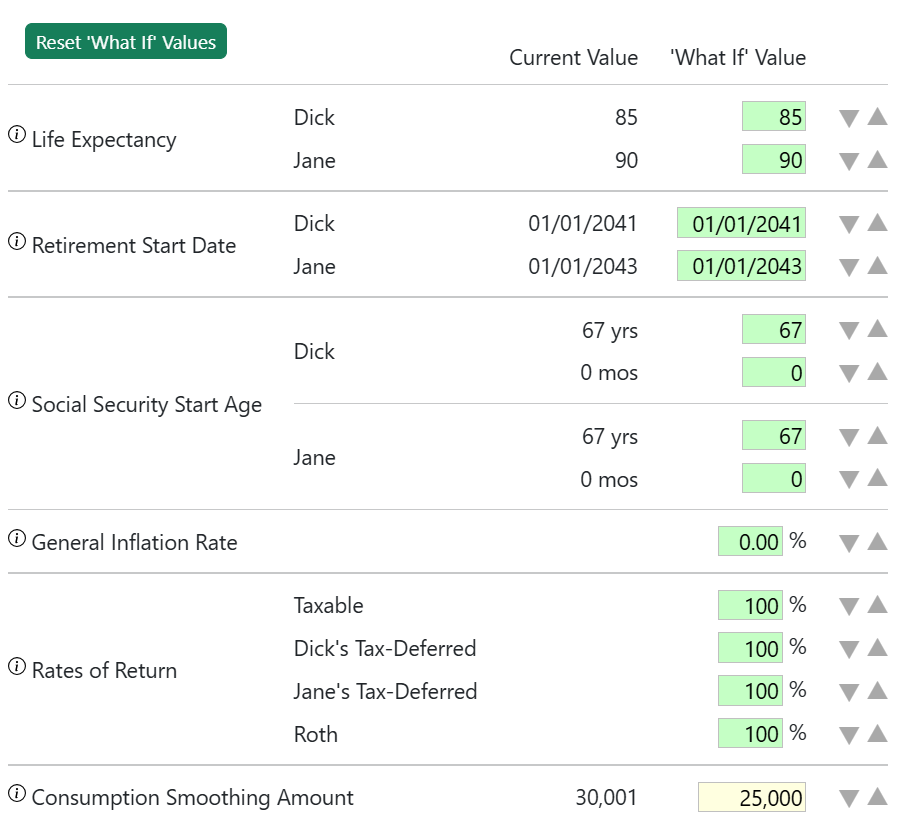Increase Dick's life expectancy with up arrow

[x=877, y=117]
